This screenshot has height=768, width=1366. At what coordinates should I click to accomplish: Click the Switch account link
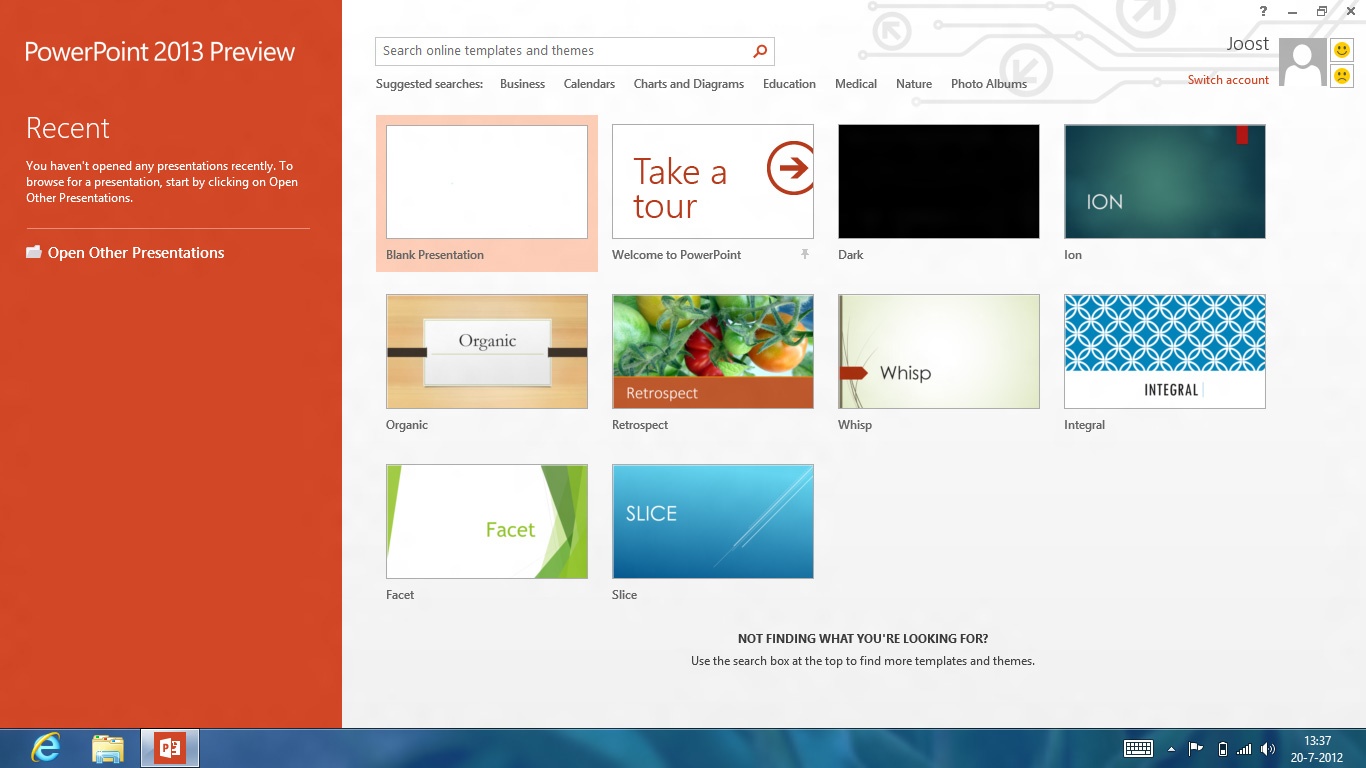pyautogui.click(x=1228, y=80)
